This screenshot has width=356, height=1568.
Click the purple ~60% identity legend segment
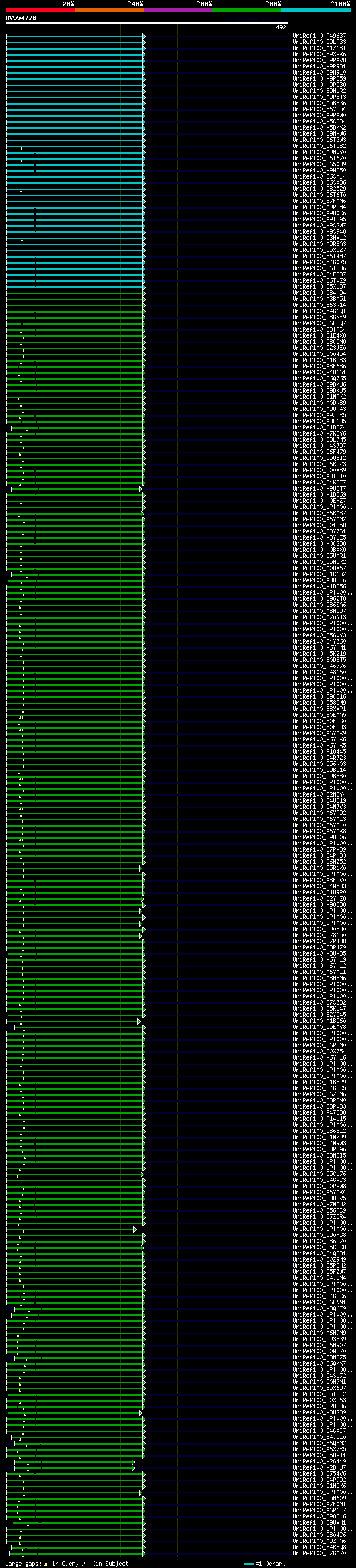pyautogui.click(x=179, y=10)
